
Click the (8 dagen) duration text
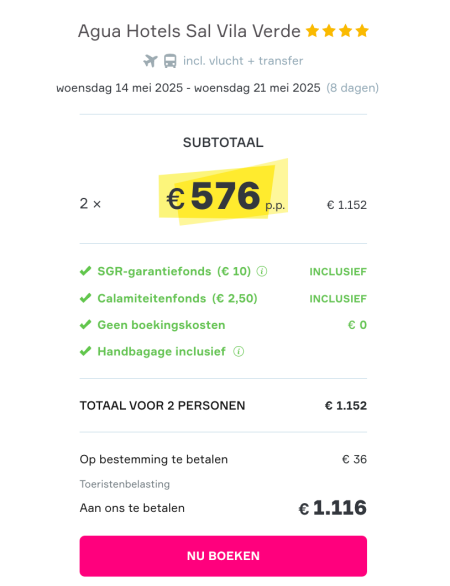352,88
